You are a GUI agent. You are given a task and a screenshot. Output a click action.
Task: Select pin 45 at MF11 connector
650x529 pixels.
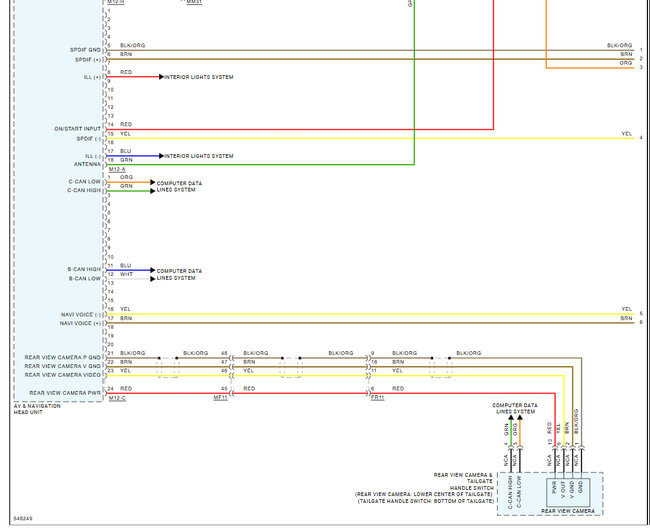click(224, 389)
